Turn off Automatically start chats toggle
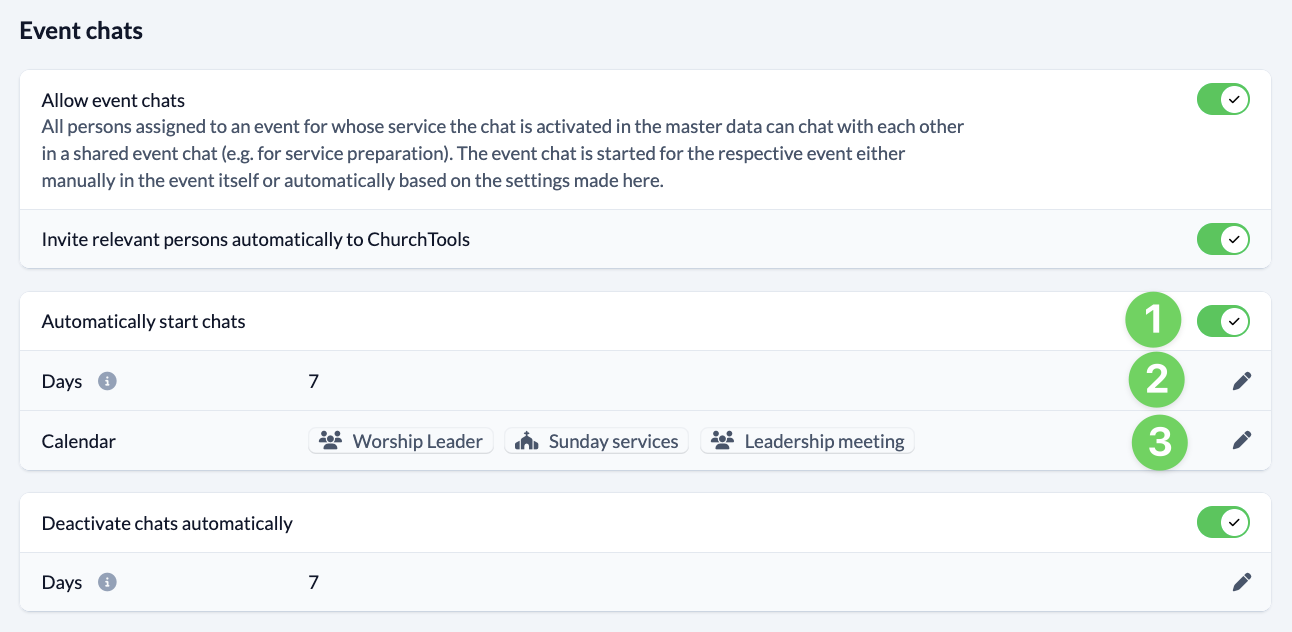The height and width of the screenshot is (632, 1292). tap(1222, 322)
